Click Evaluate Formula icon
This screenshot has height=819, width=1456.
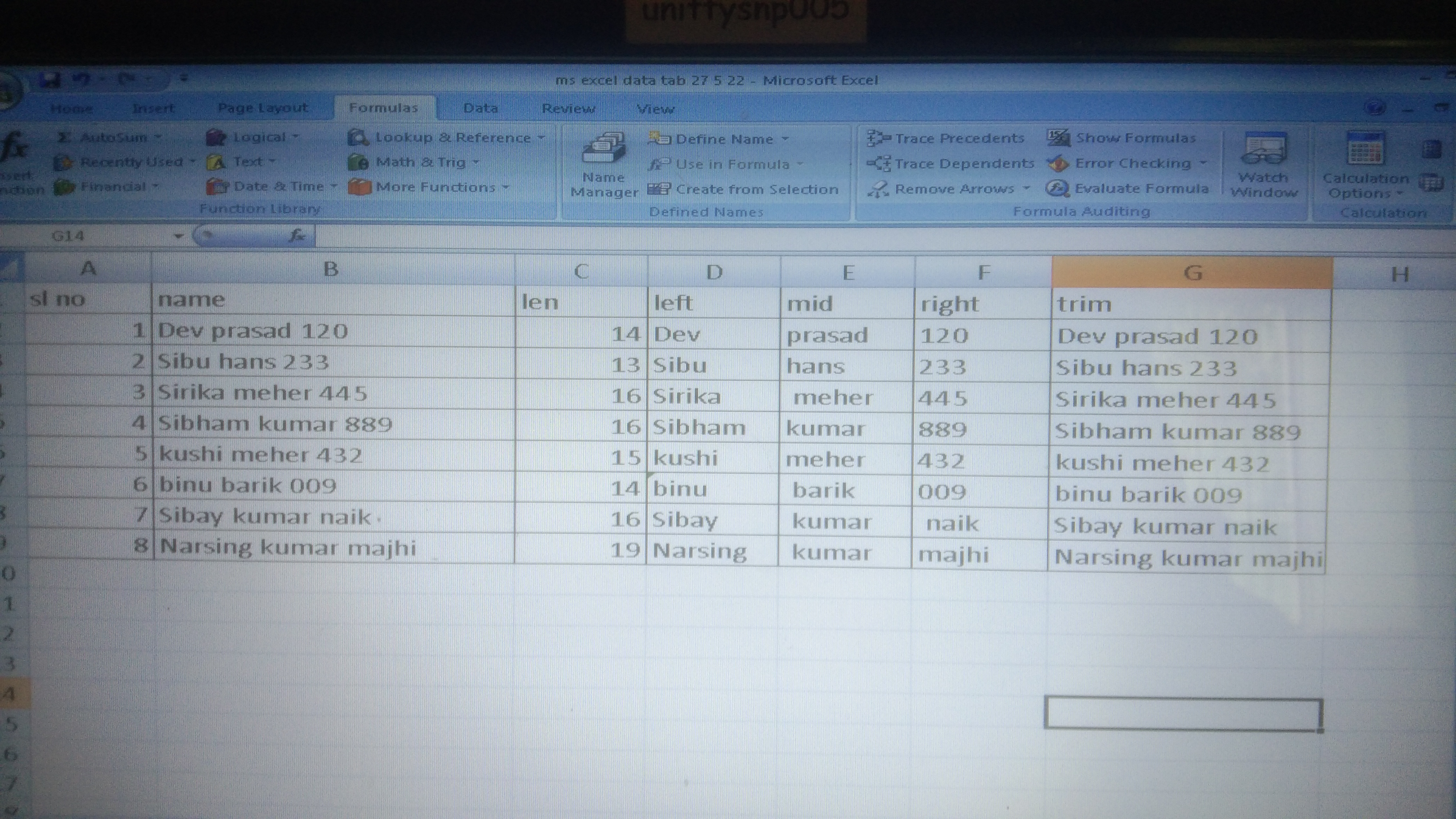(x=1057, y=188)
